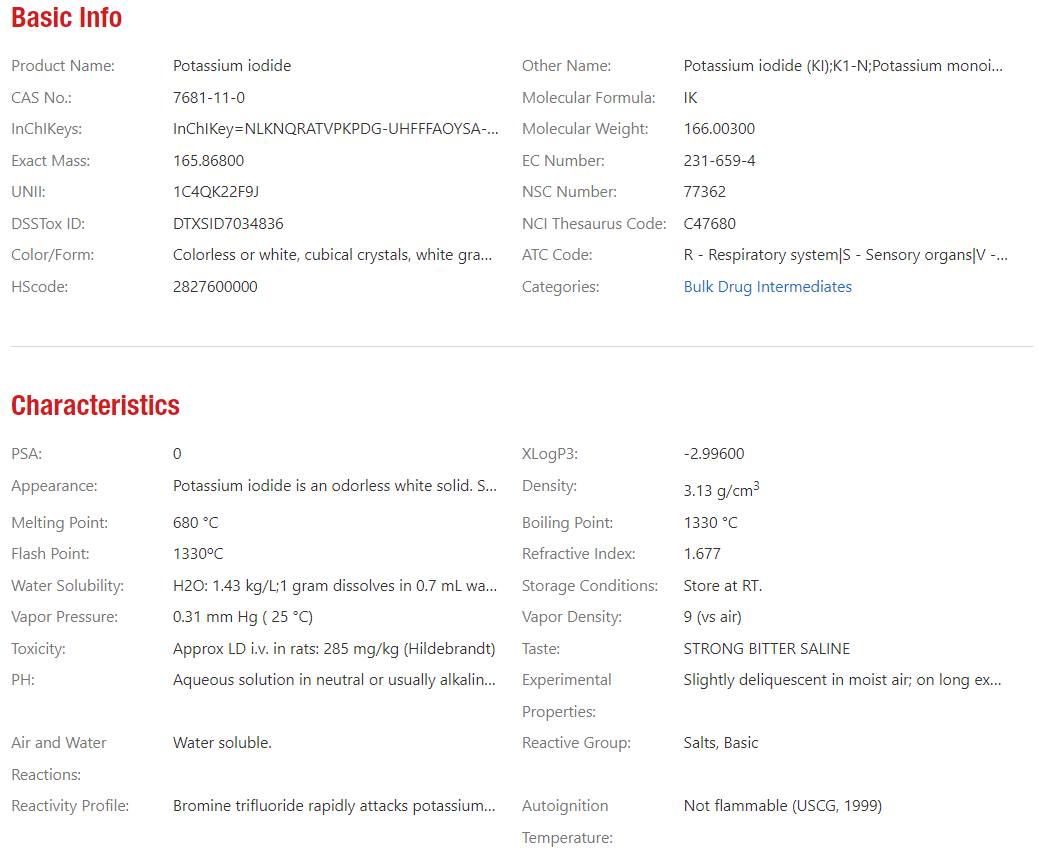The width and height of the screenshot is (1038, 849).
Task: Expand the truncated Appearance description
Action: pyautogui.click(x=335, y=486)
